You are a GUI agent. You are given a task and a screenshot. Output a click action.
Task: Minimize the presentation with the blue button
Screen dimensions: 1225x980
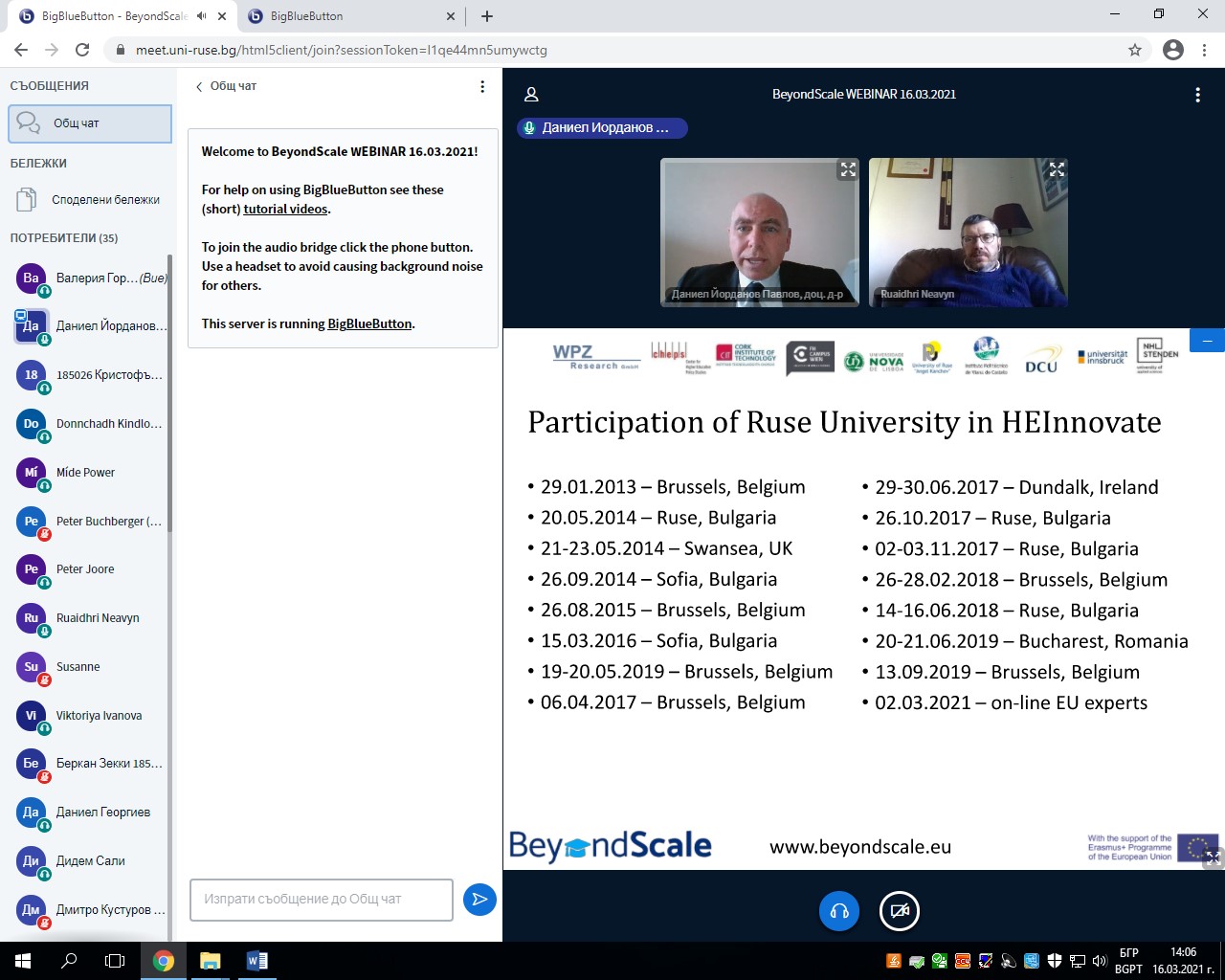1207,341
